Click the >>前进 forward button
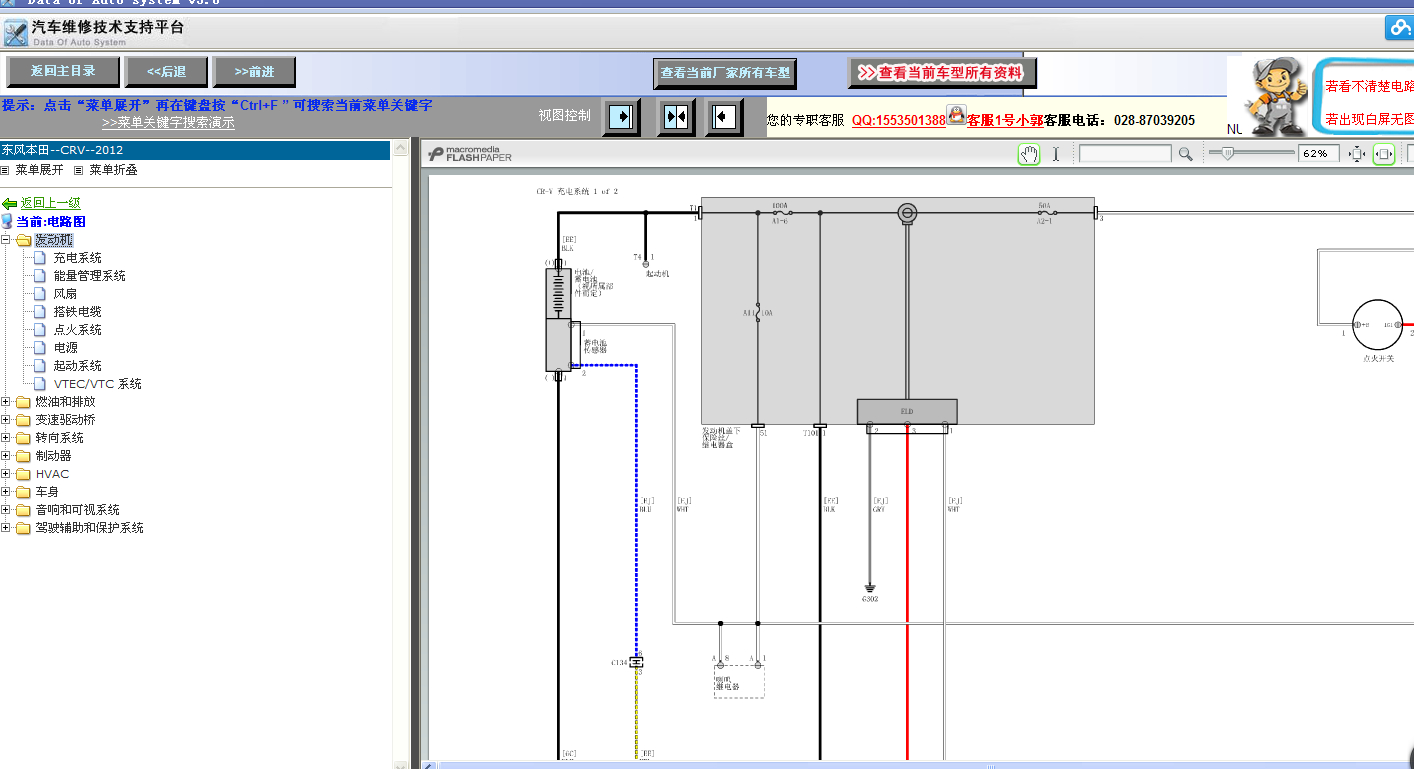This screenshot has width=1414, height=769. pyautogui.click(x=254, y=72)
